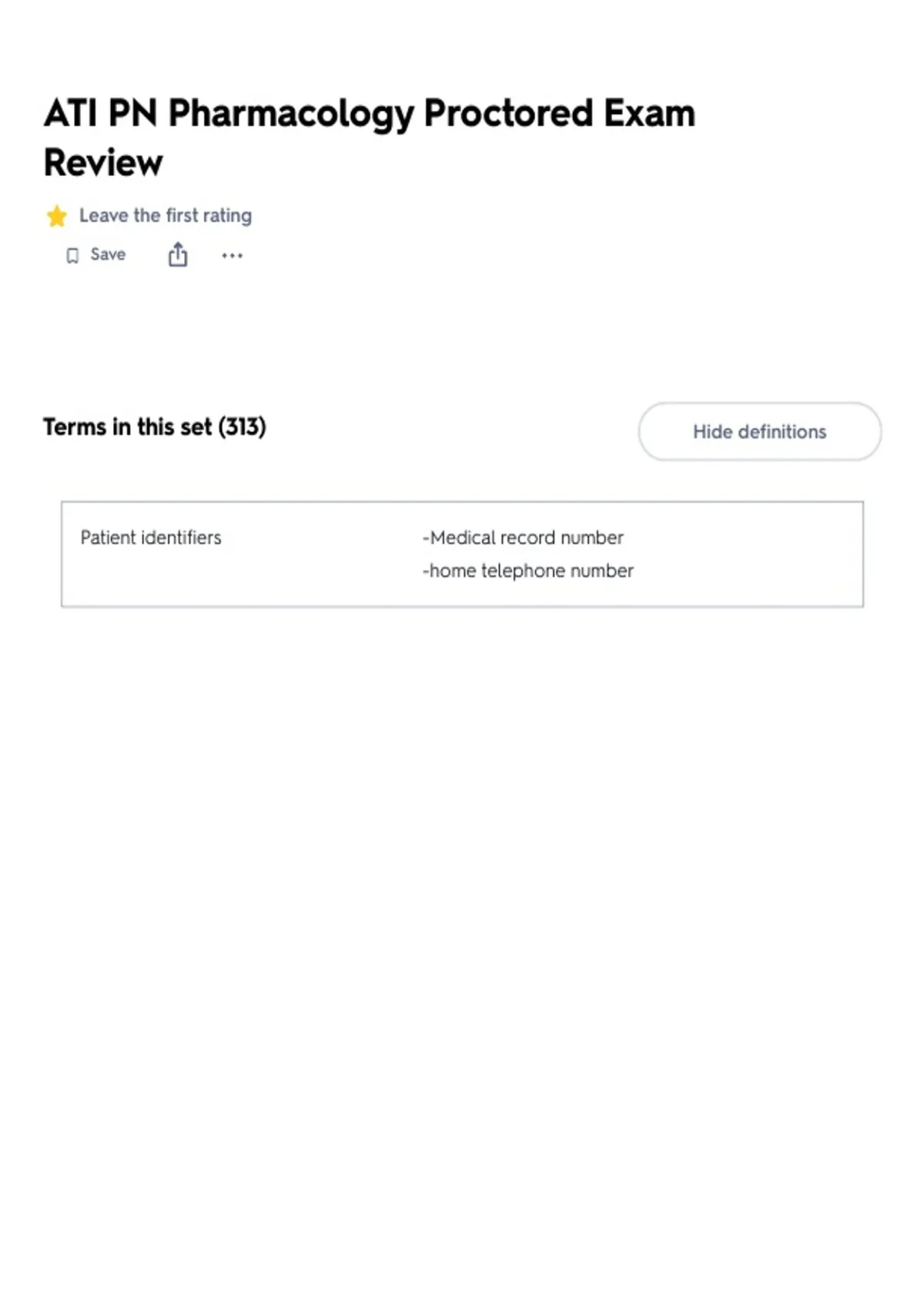
Task: Click the -home telephone number definition line
Action: (528, 571)
